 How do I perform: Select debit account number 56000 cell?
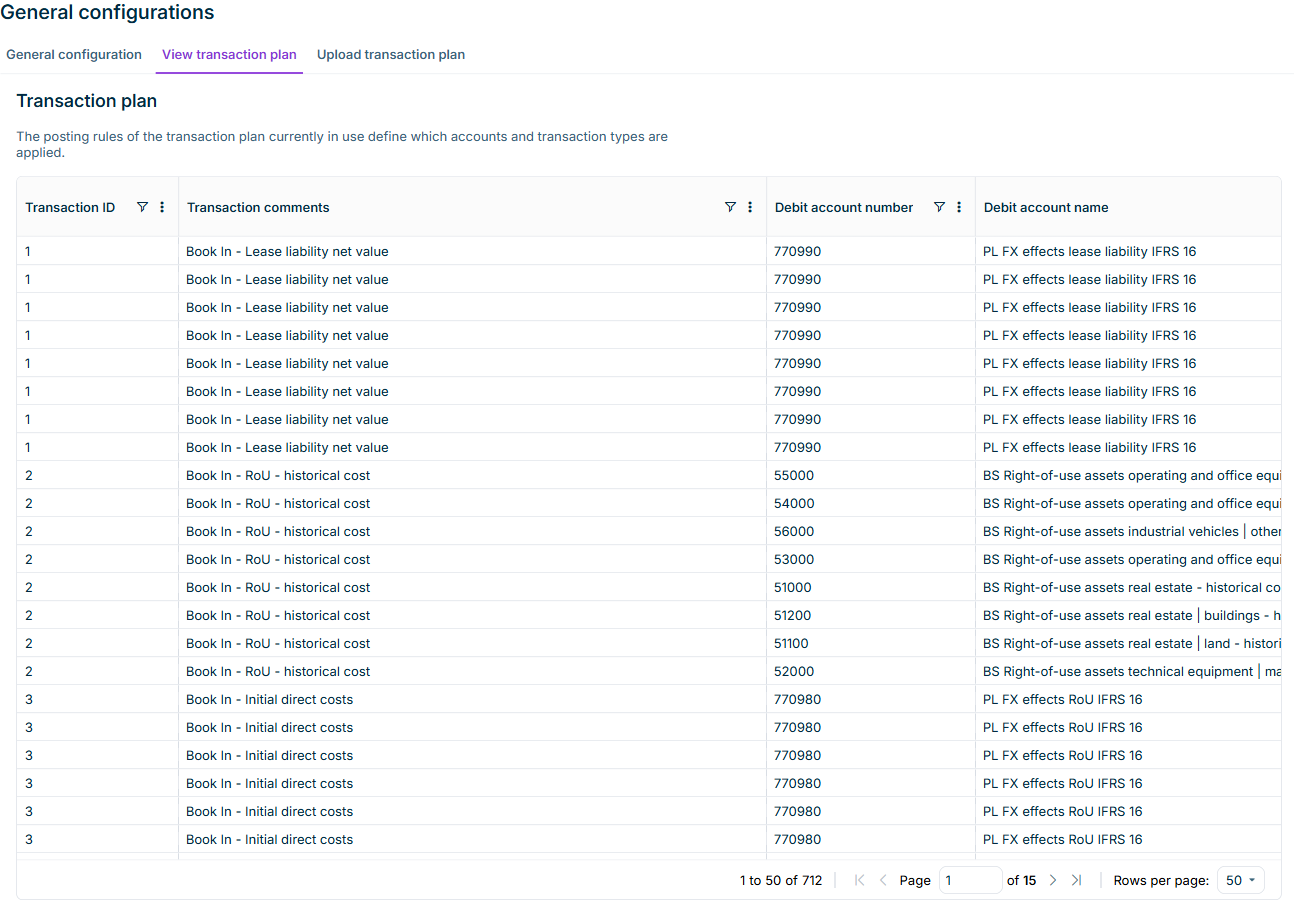pos(871,531)
